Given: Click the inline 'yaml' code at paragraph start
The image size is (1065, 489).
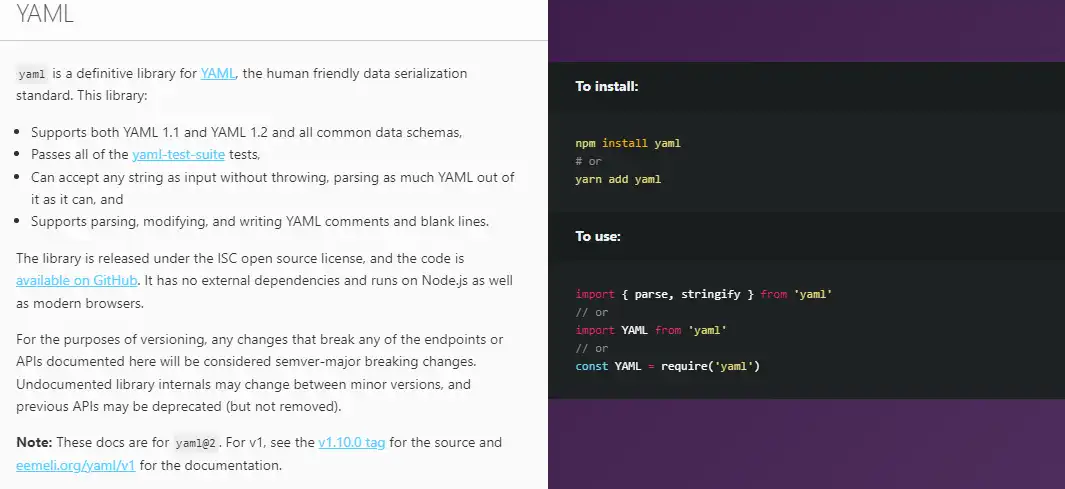Looking at the screenshot, I should [32, 73].
